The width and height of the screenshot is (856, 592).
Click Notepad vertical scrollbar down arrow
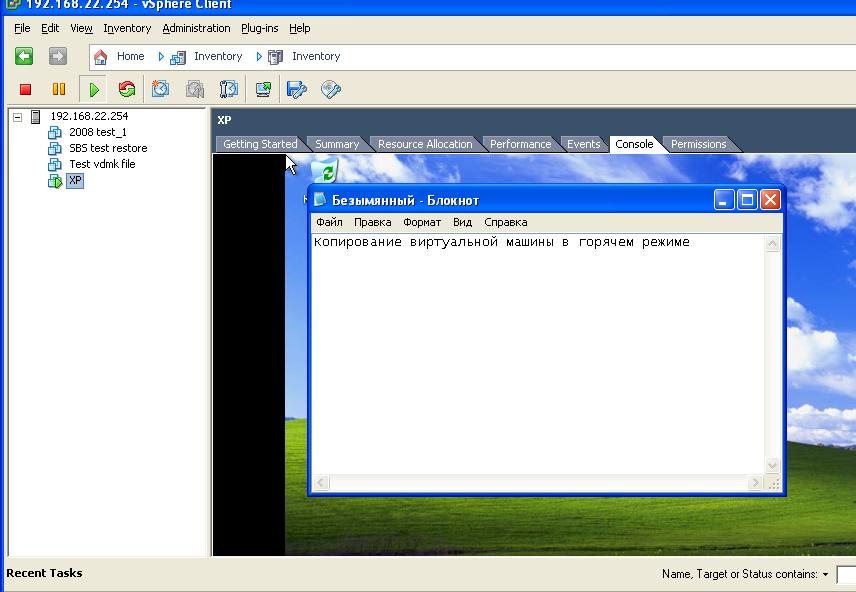click(772, 466)
